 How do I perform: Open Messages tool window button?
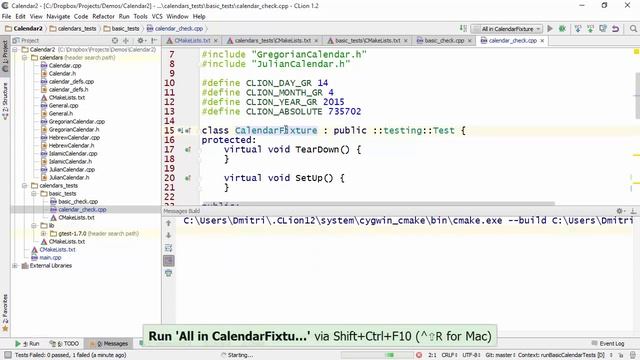pyautogui.click(x=109, y=344)
